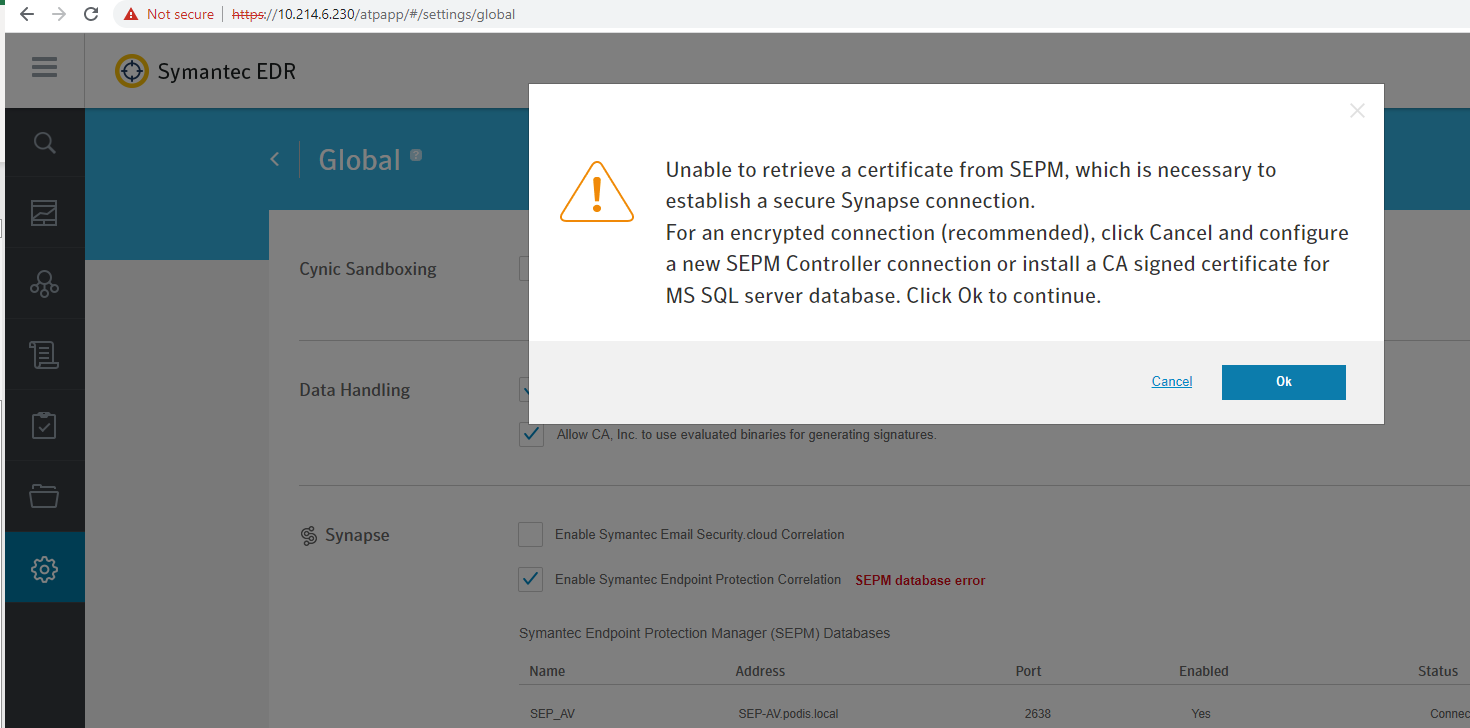1470x728 pixels.
Task: Click the SEPM database error text
Action: coord(920,580)
